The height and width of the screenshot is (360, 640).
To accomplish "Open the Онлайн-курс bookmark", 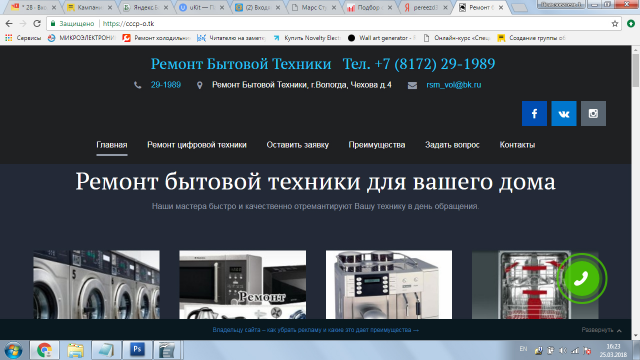I will click(x=456, y=38).
